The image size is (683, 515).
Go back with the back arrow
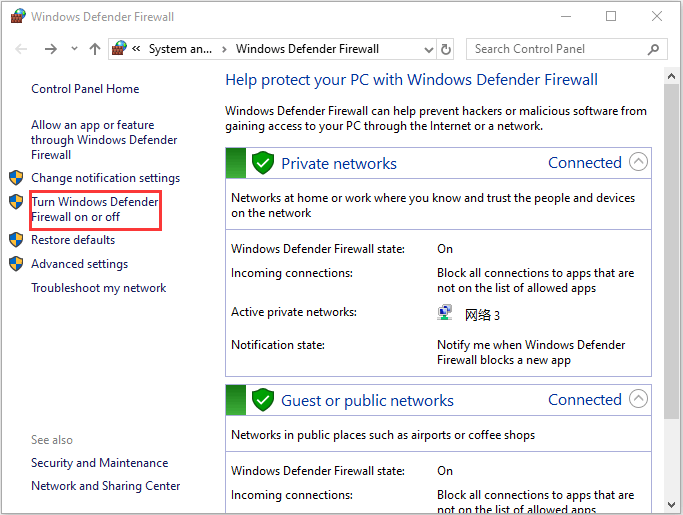pos(21,49)
